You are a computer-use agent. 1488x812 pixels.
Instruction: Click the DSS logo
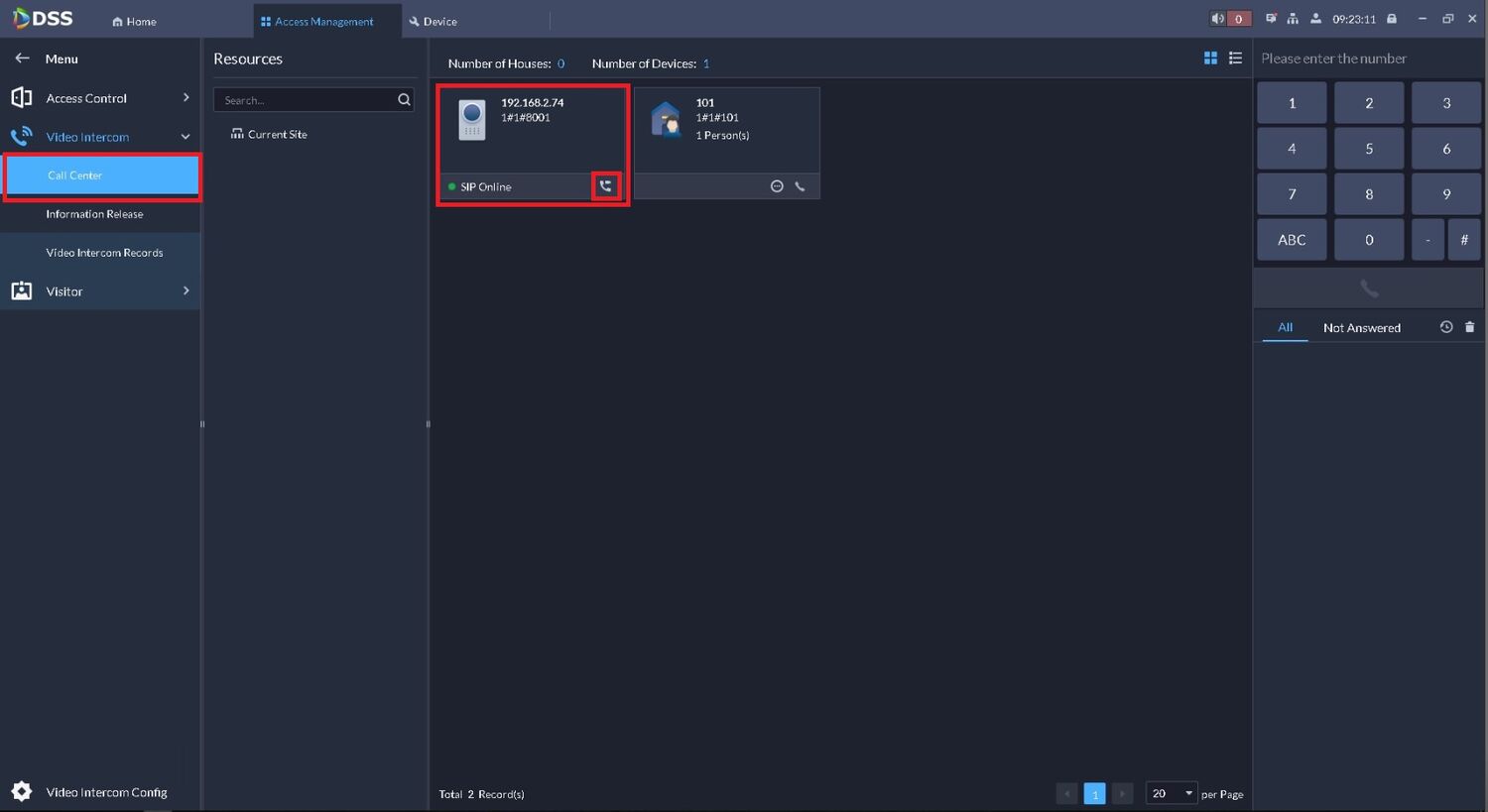point(43,19)
